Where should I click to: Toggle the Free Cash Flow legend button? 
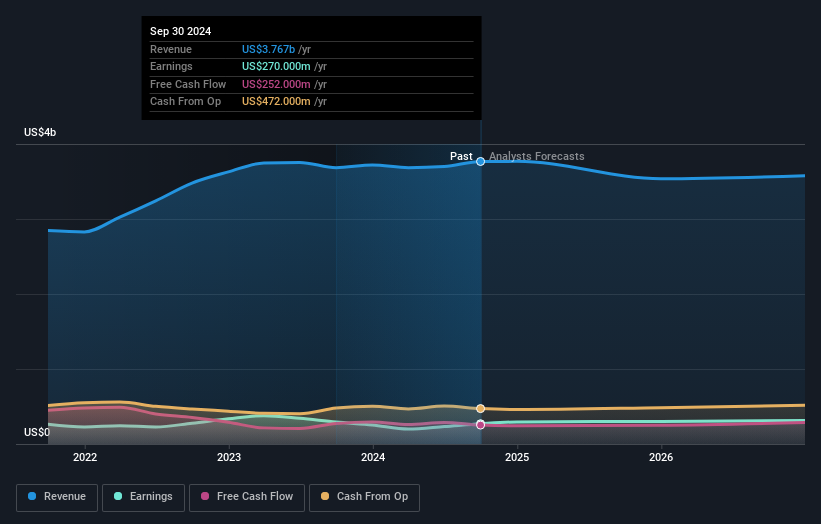point(247,497)
